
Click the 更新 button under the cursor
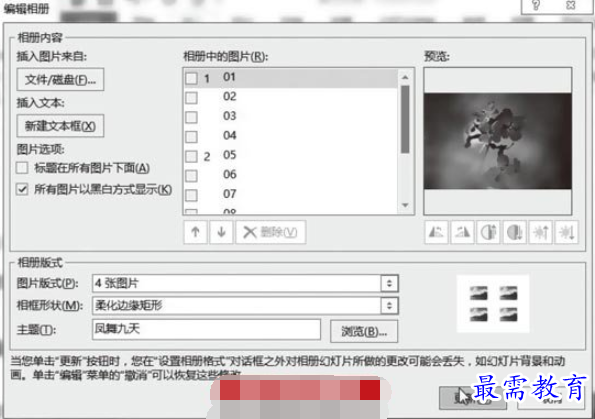click(472, 398)
